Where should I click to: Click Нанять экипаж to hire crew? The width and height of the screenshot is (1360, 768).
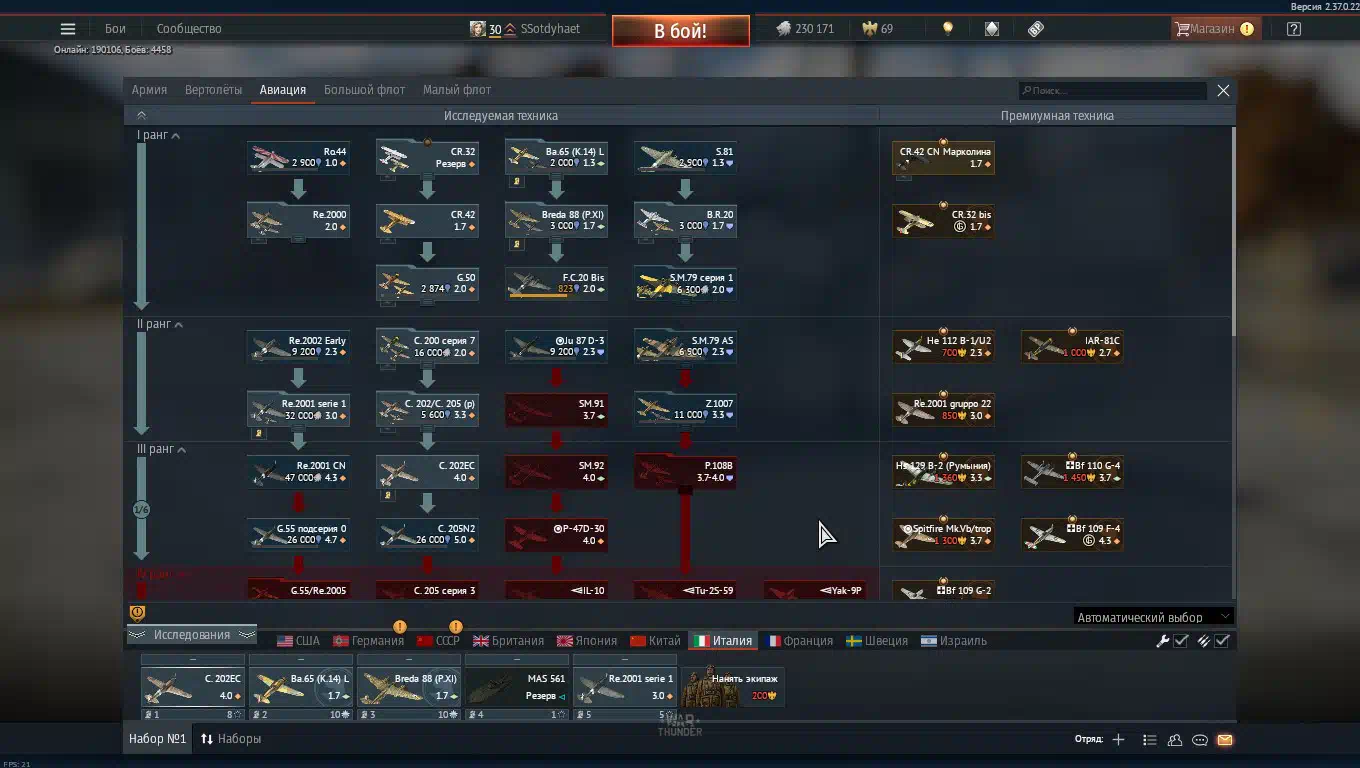coord(734,686)
